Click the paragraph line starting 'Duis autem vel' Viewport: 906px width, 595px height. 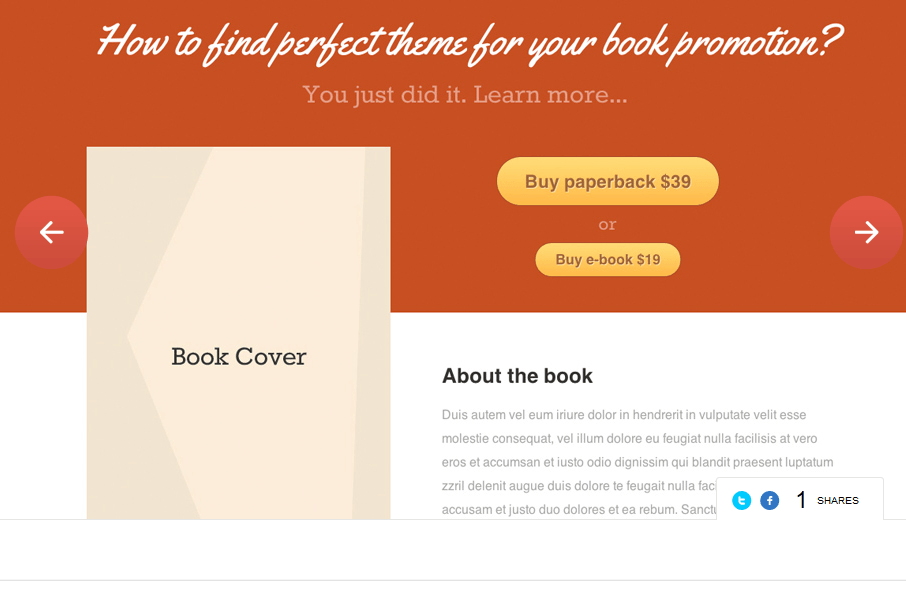coord(624,415)
